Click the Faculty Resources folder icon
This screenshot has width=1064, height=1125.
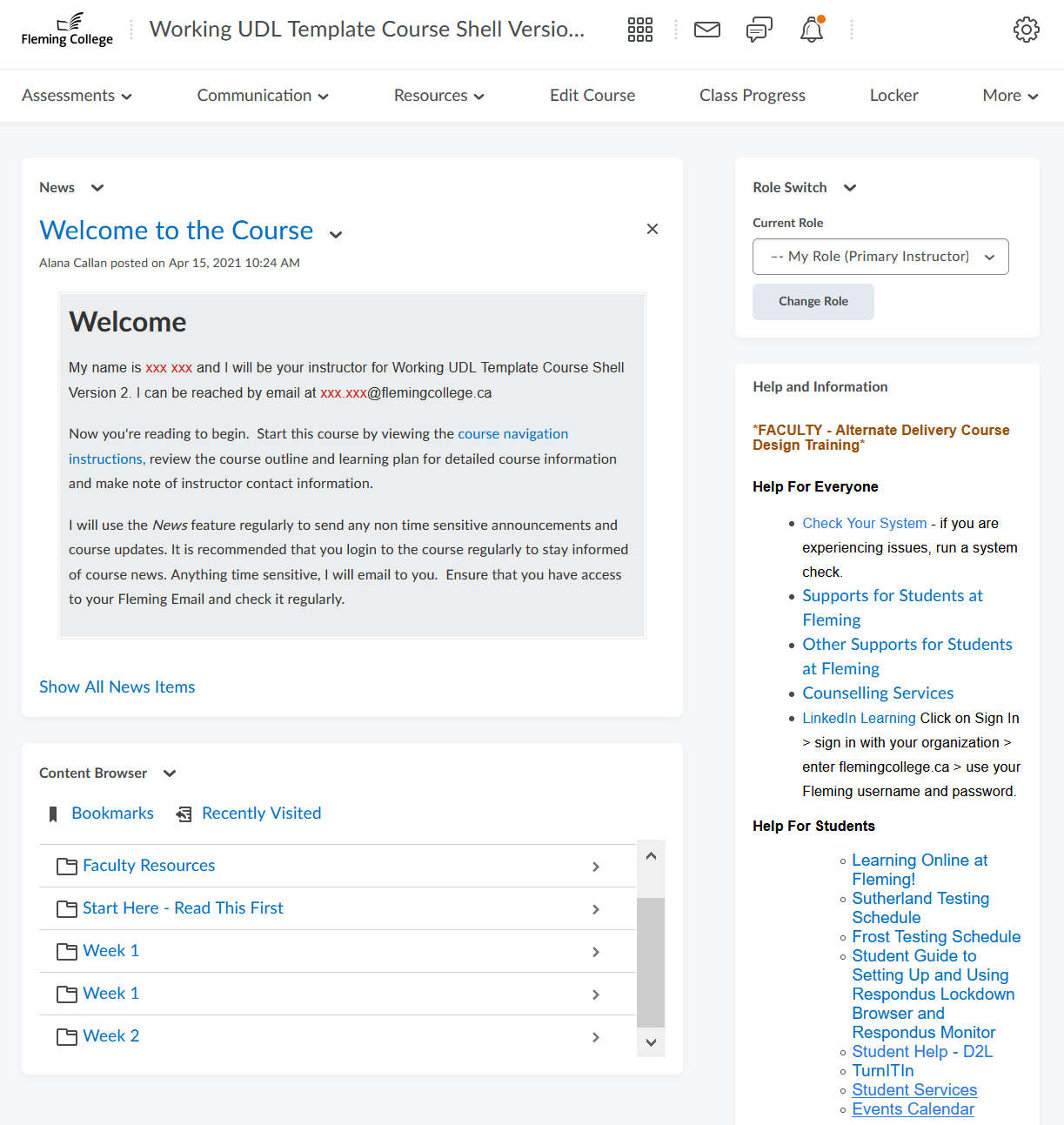coord(67,867)
